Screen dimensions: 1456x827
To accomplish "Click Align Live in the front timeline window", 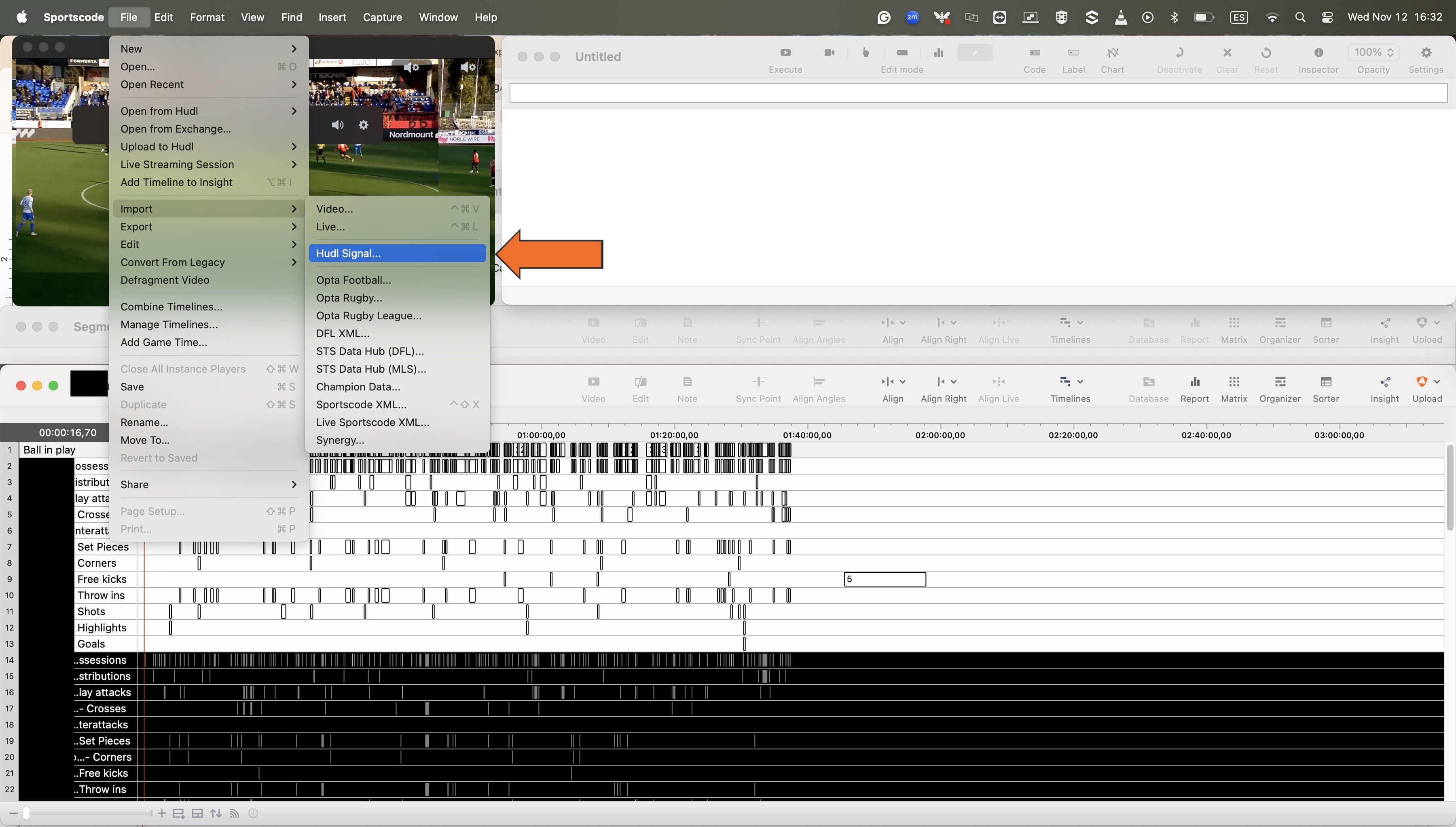I will coord(999,389).
